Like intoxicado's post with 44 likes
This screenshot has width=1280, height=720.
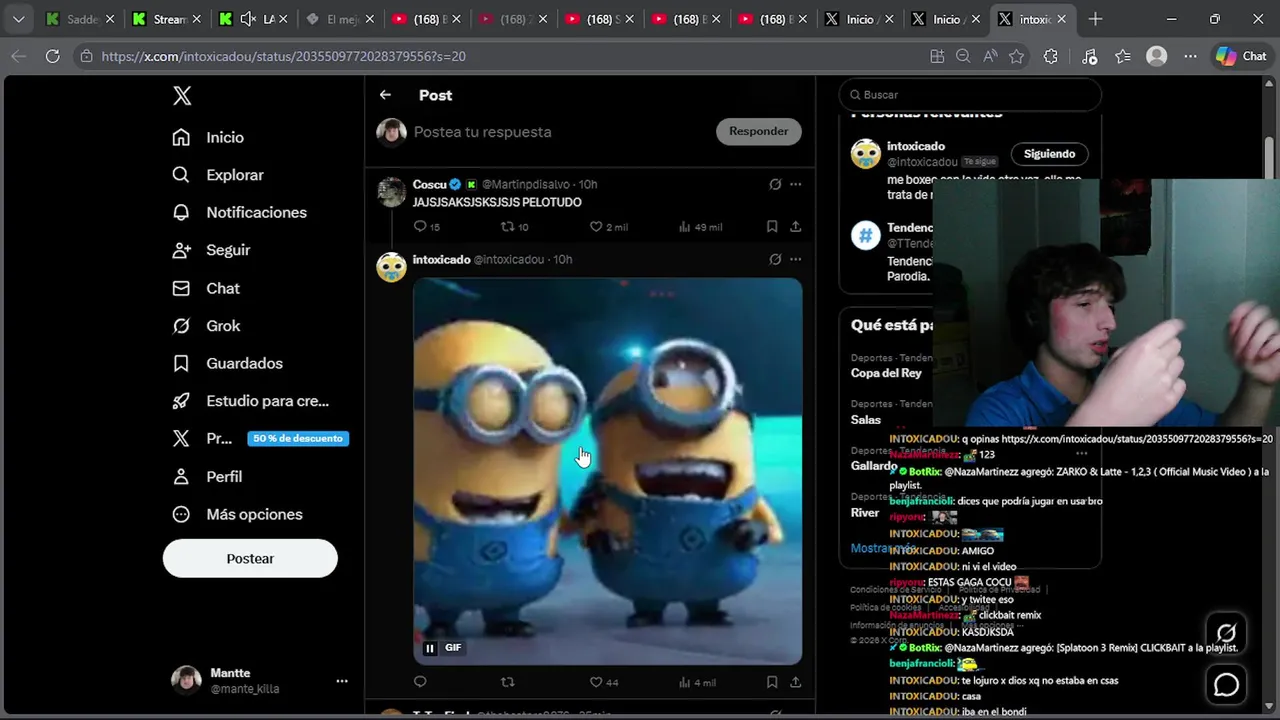604,682
